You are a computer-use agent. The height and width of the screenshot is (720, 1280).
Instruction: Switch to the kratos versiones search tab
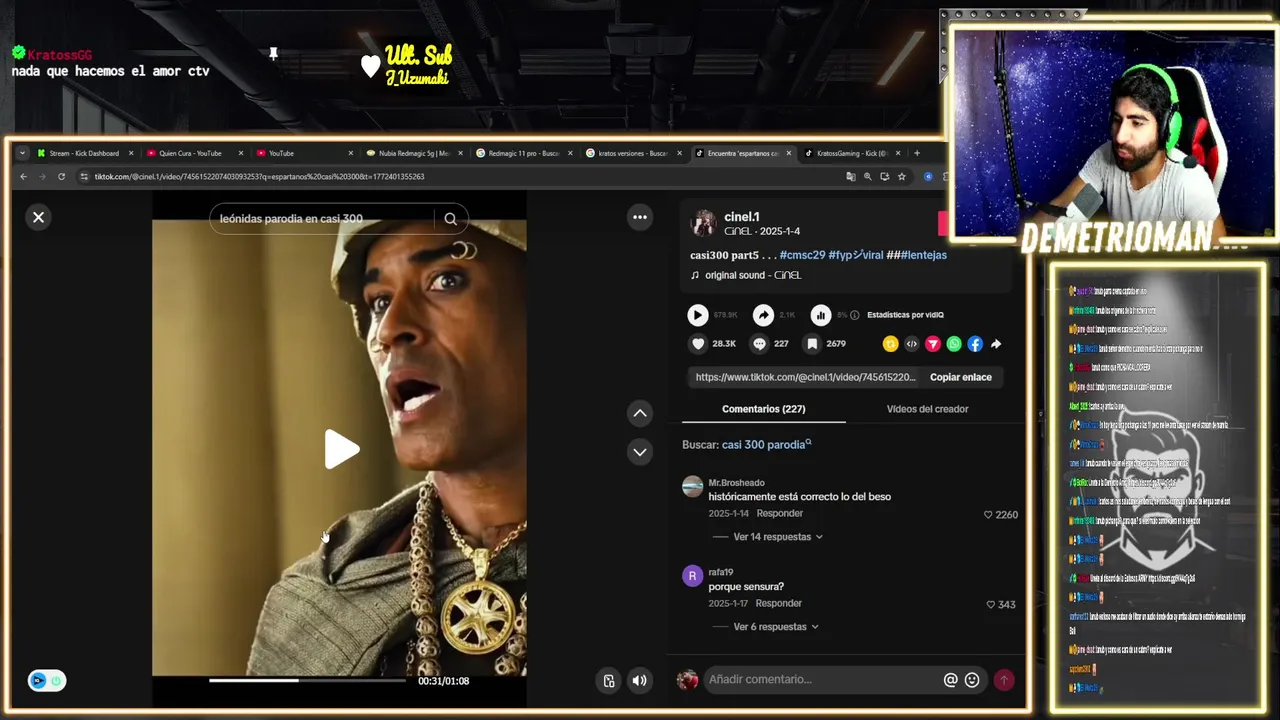pos(634,153)
